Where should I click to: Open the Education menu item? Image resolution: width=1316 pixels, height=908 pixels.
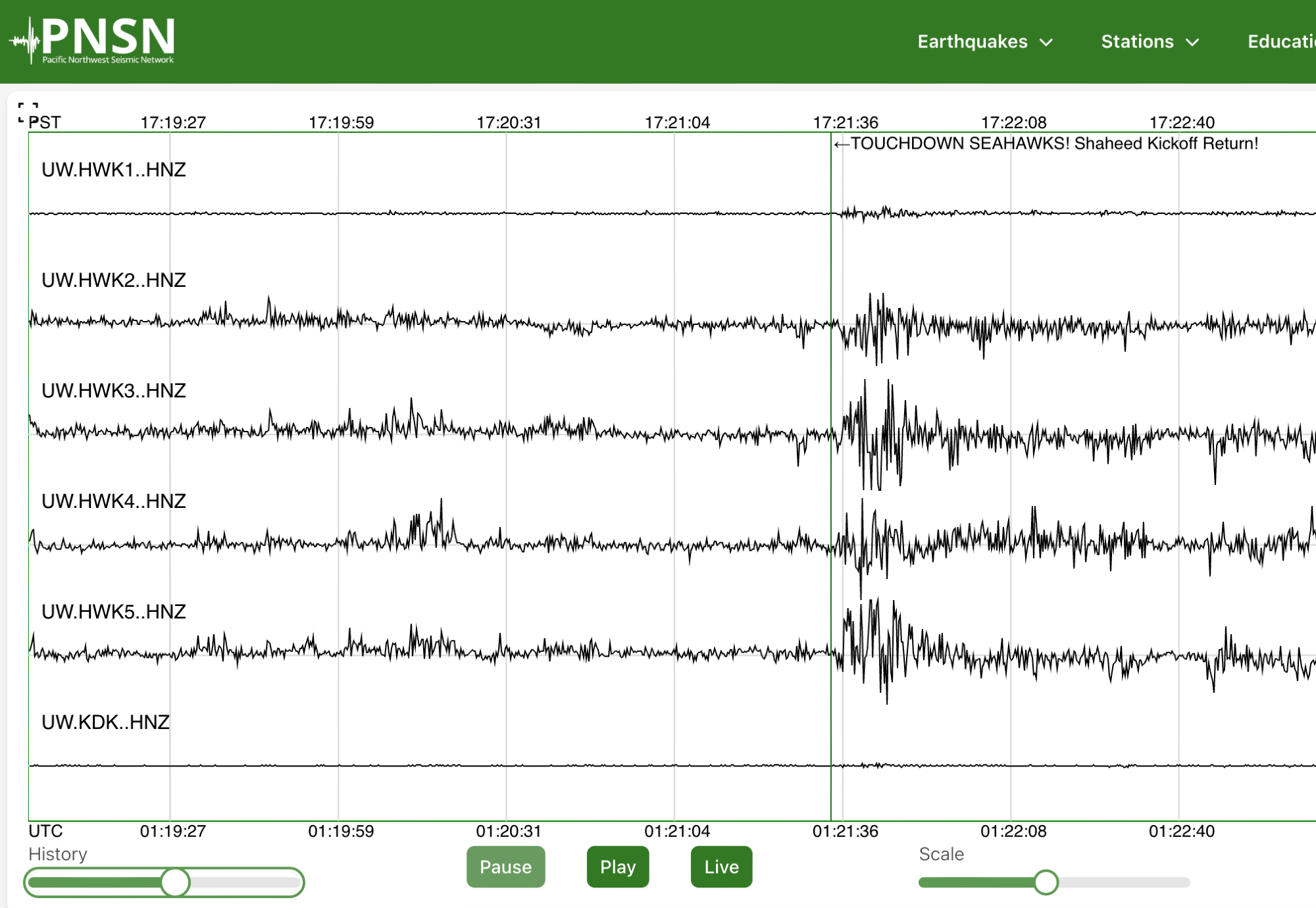point(1280,41)
